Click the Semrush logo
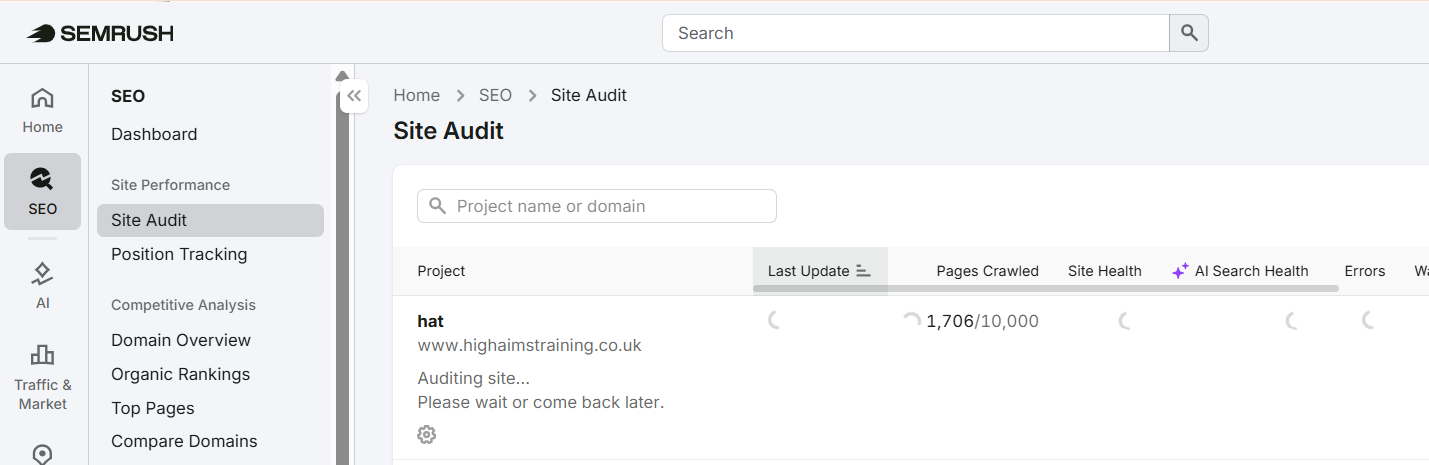This screenshot has width=1429, height=465. point(100,33)
